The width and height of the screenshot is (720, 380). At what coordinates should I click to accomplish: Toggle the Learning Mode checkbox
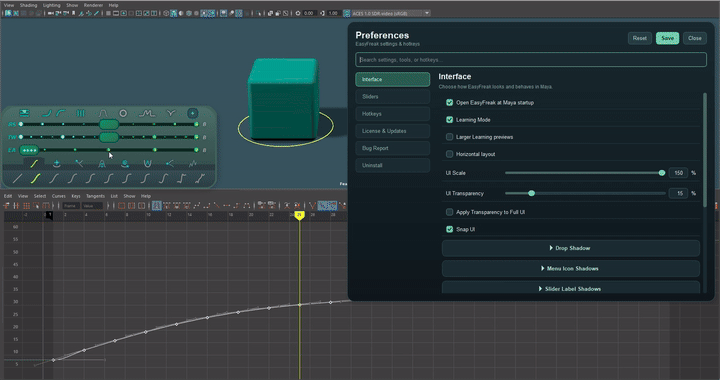coord(450,120)
